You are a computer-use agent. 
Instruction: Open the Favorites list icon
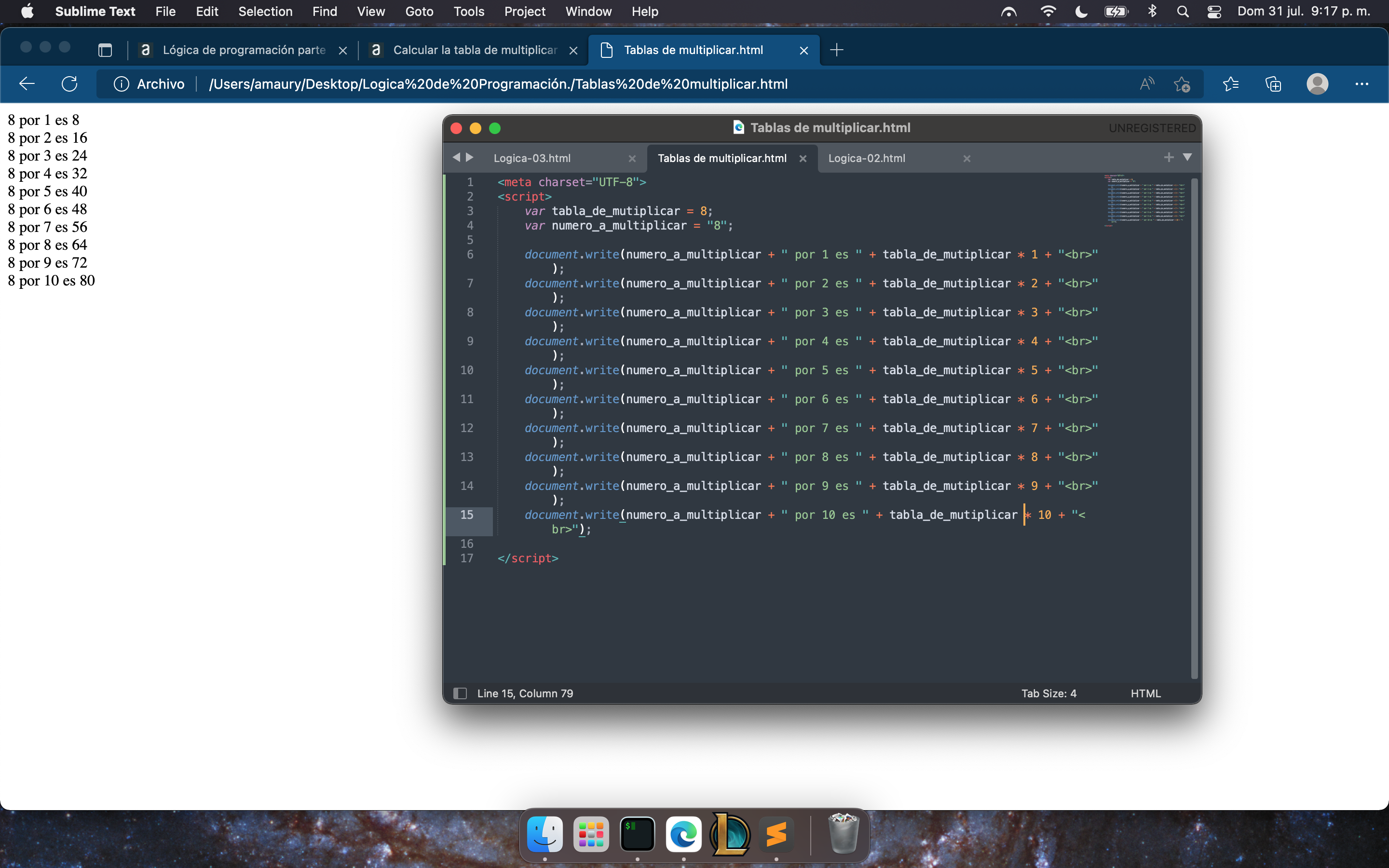pyautogui.click(x=1231, y=84)
